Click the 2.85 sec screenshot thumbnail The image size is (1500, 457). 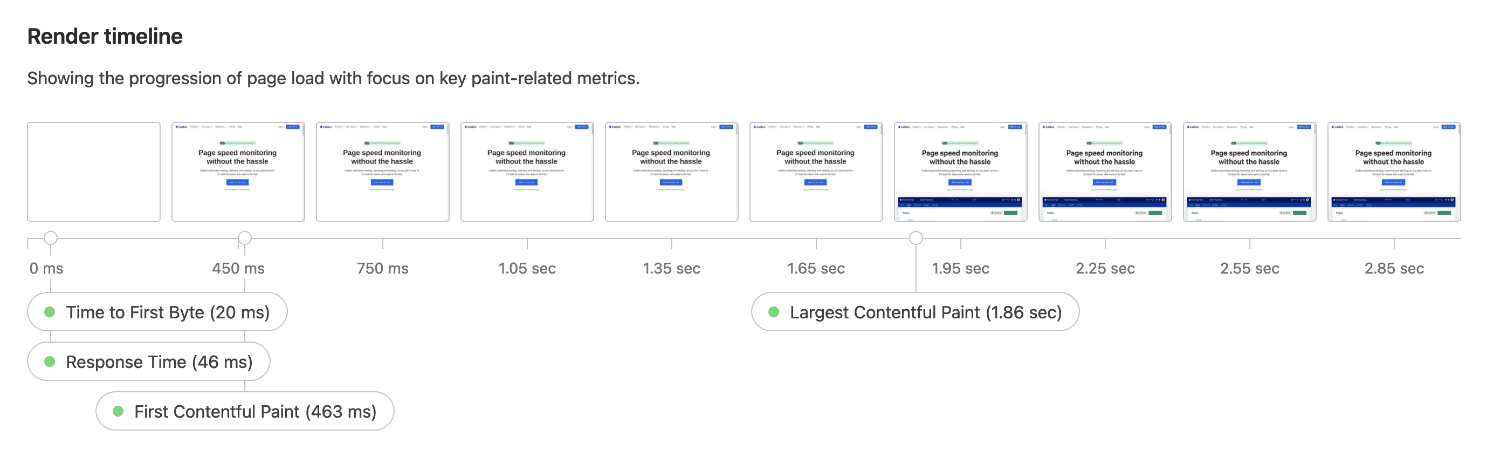click(1394, 172)
